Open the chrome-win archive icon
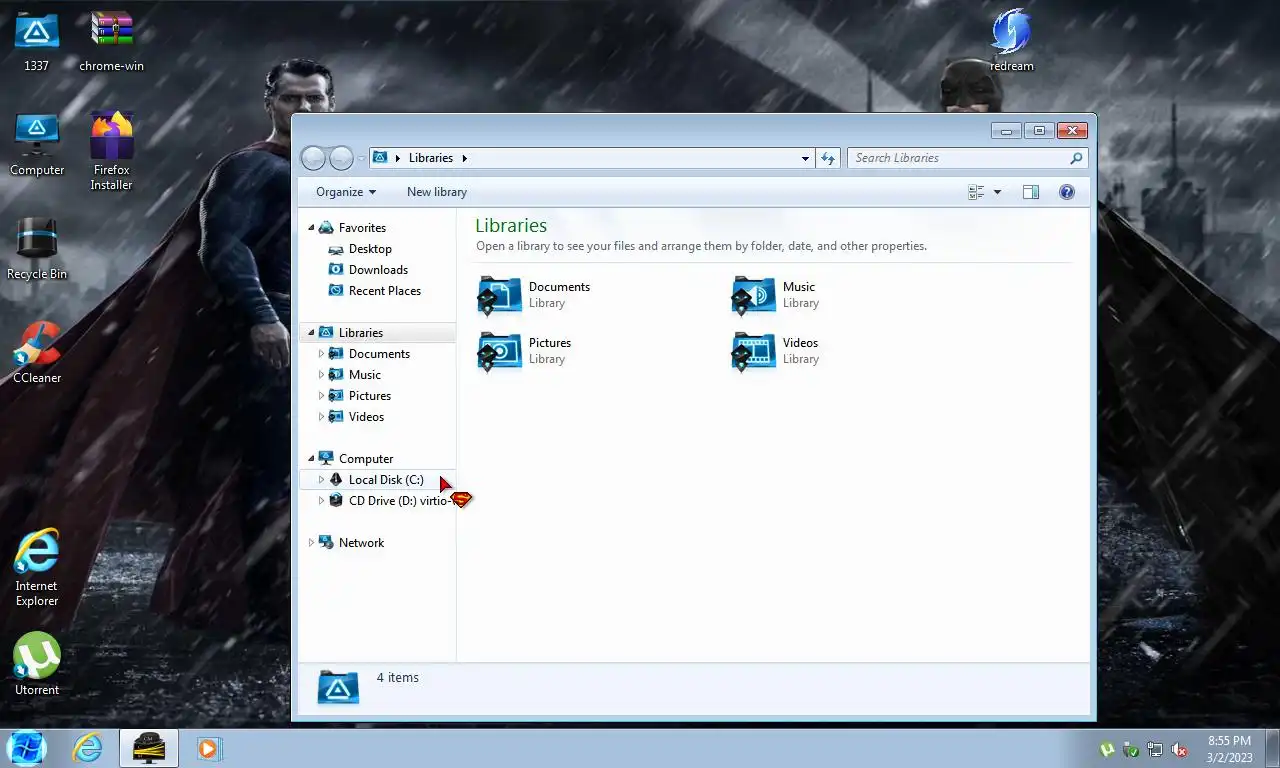Viewport: 1280px width, 768px height. pos(111,41)
